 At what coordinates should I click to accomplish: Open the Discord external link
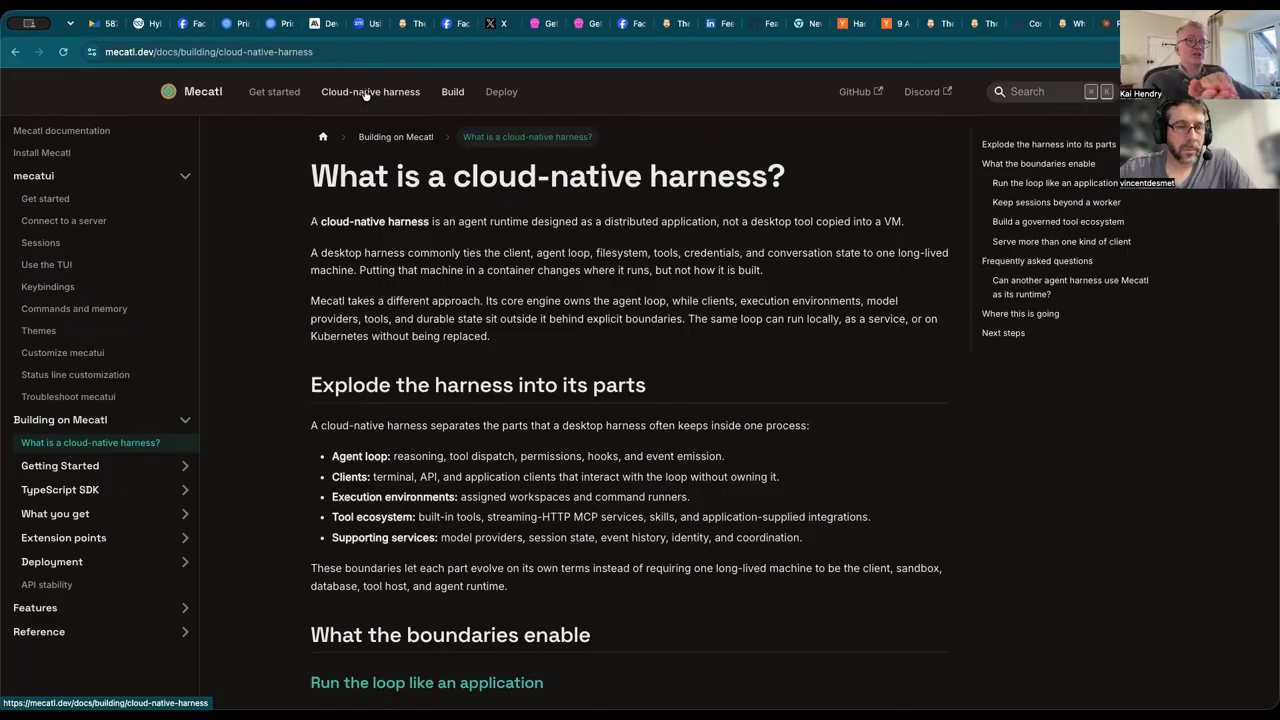click(927, 92)
